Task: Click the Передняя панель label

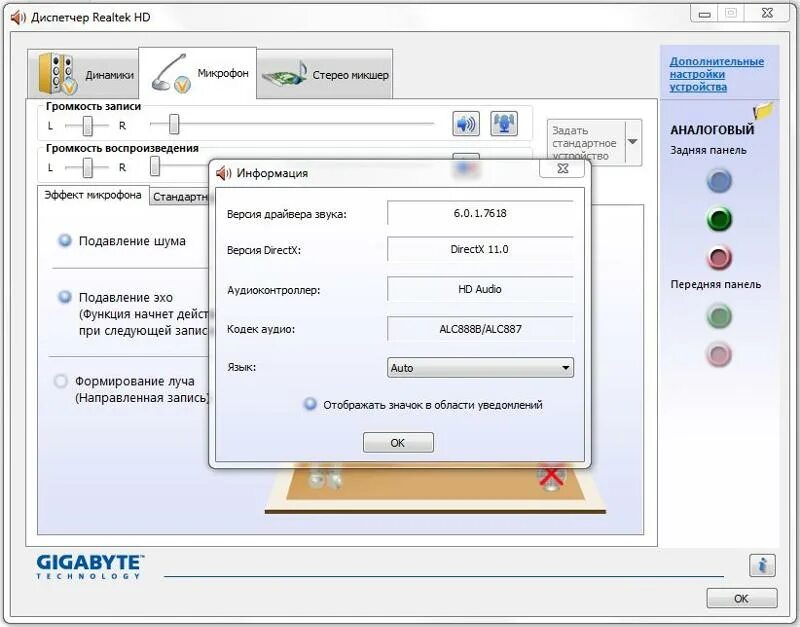Action: pyautogui.click(x=715, y=285)
